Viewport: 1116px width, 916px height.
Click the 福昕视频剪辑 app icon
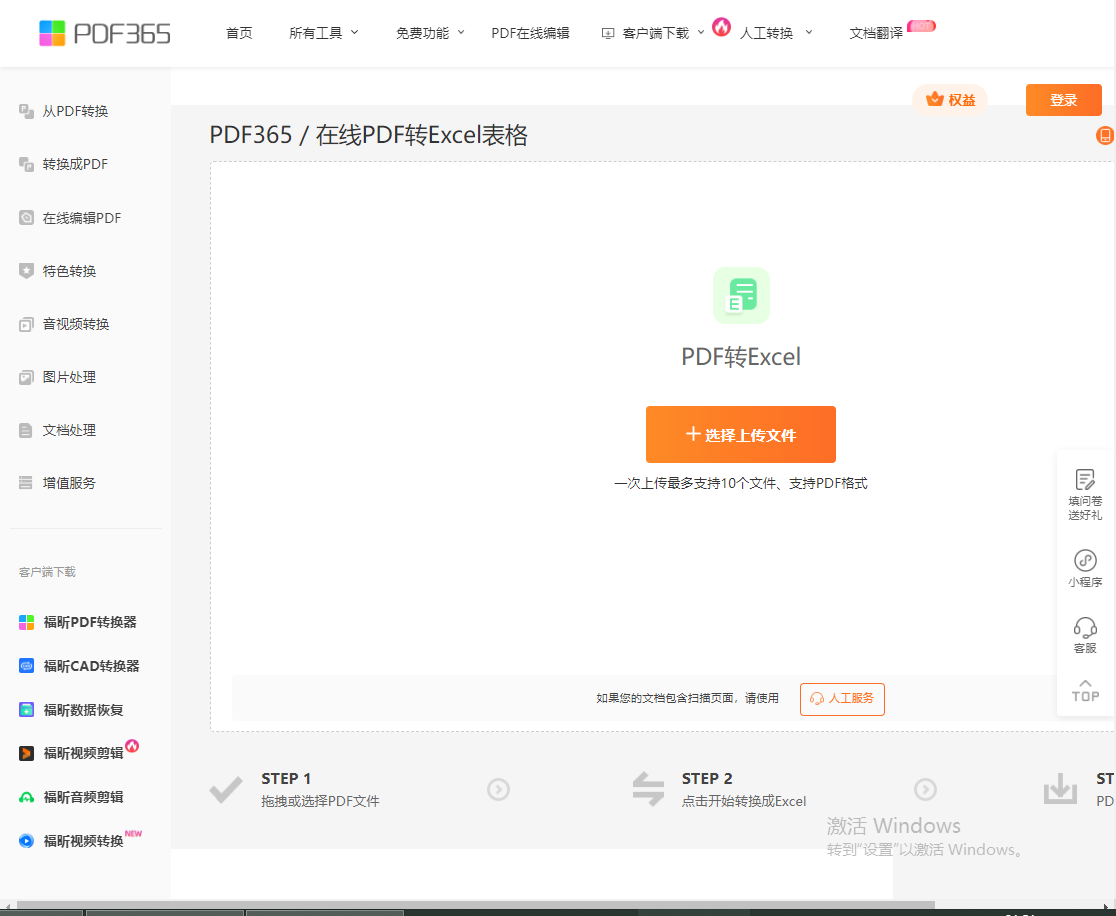(x=26, y=754)
